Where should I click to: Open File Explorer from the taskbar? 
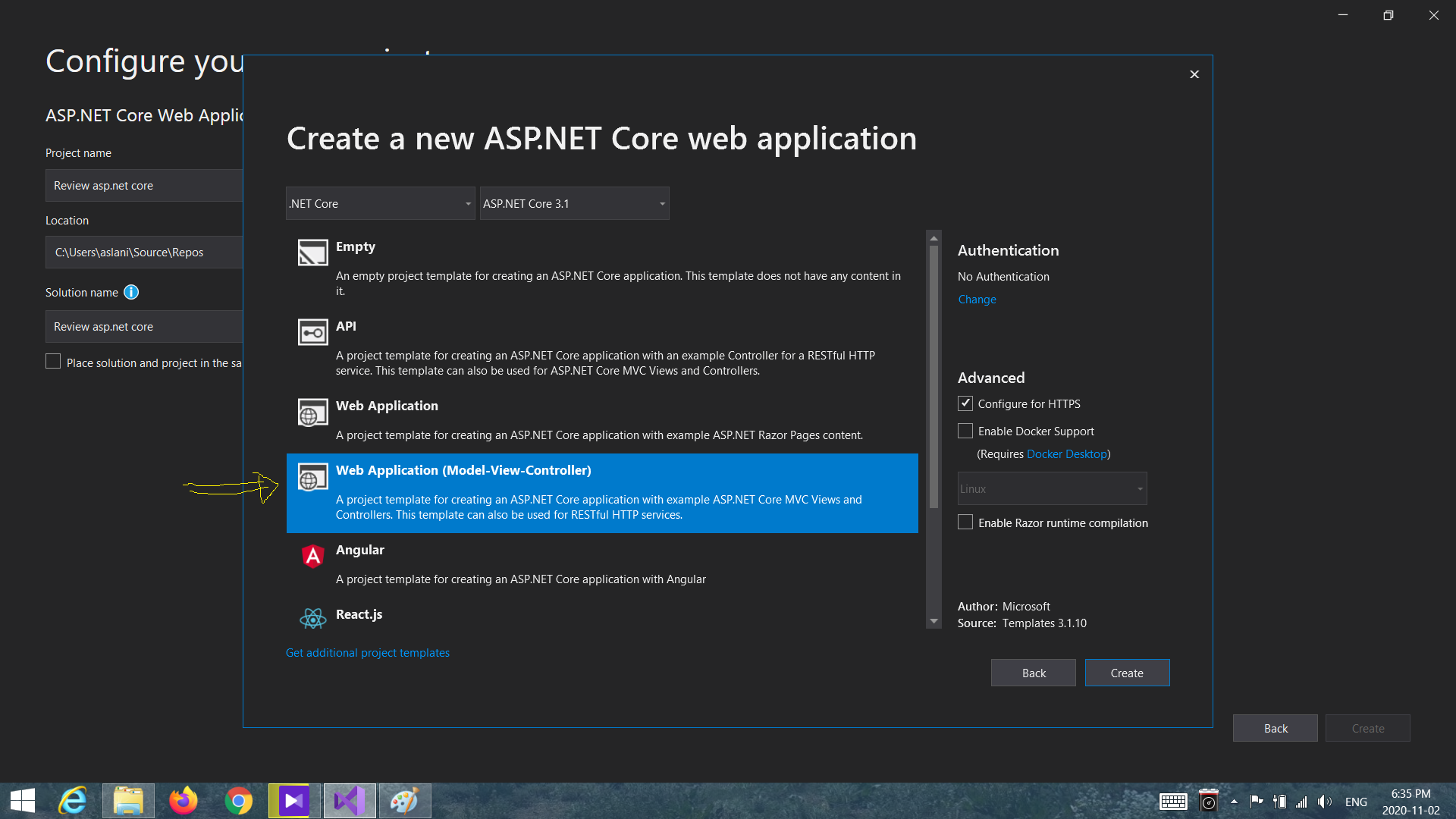(x=128, y=801)
